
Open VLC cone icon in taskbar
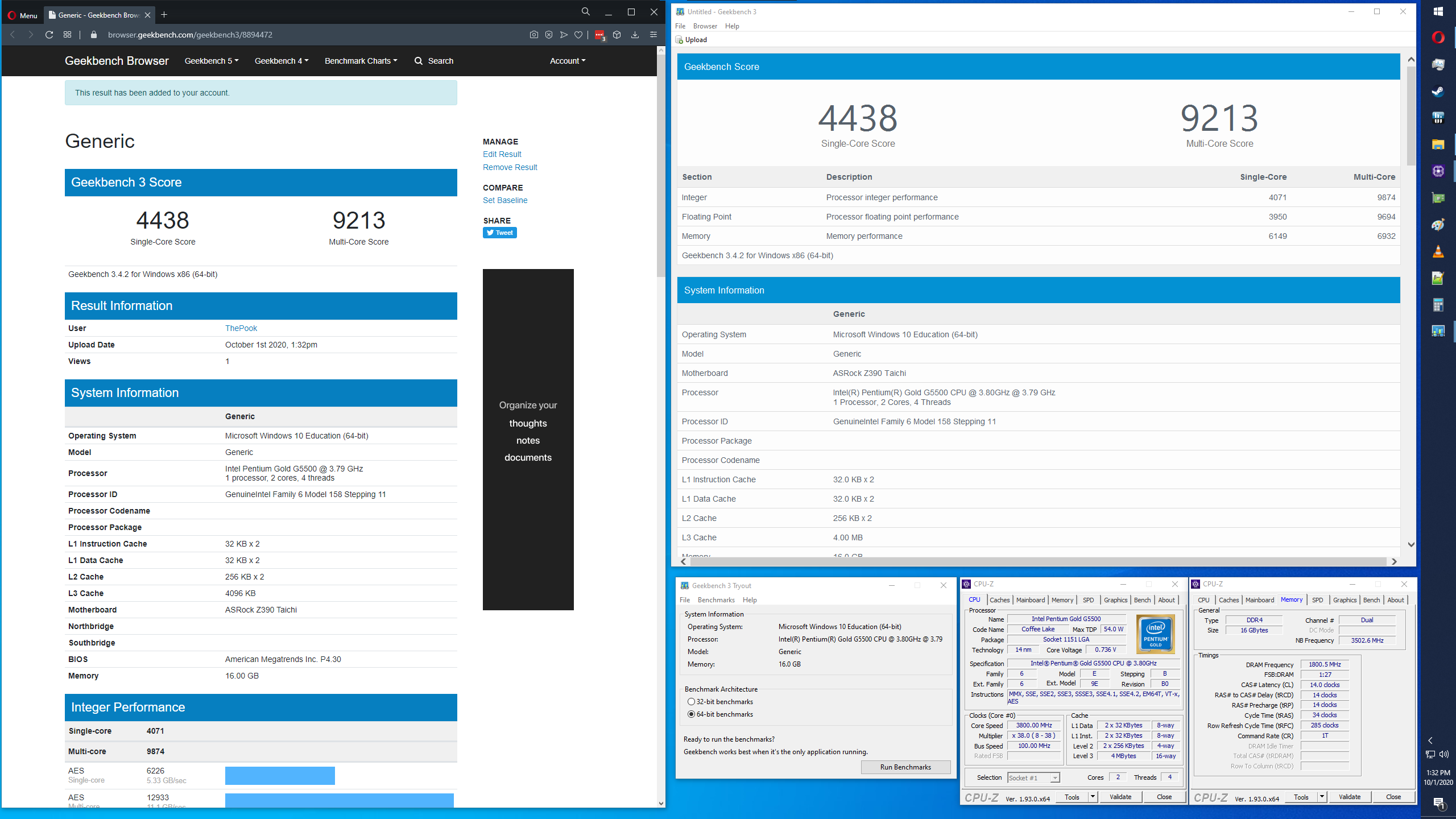[1438, 251]
